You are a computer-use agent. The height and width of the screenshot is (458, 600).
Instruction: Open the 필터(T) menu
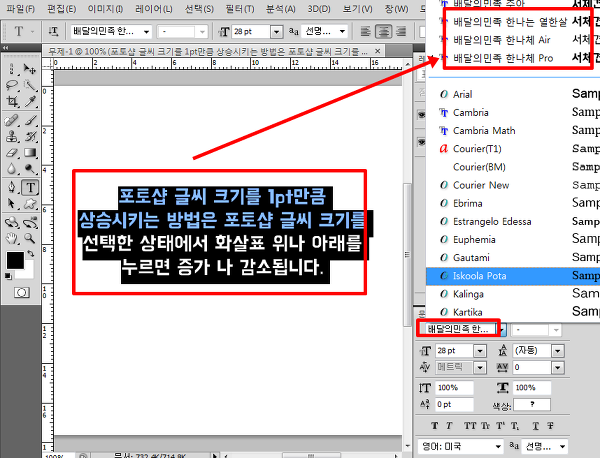tap(240, 9)
